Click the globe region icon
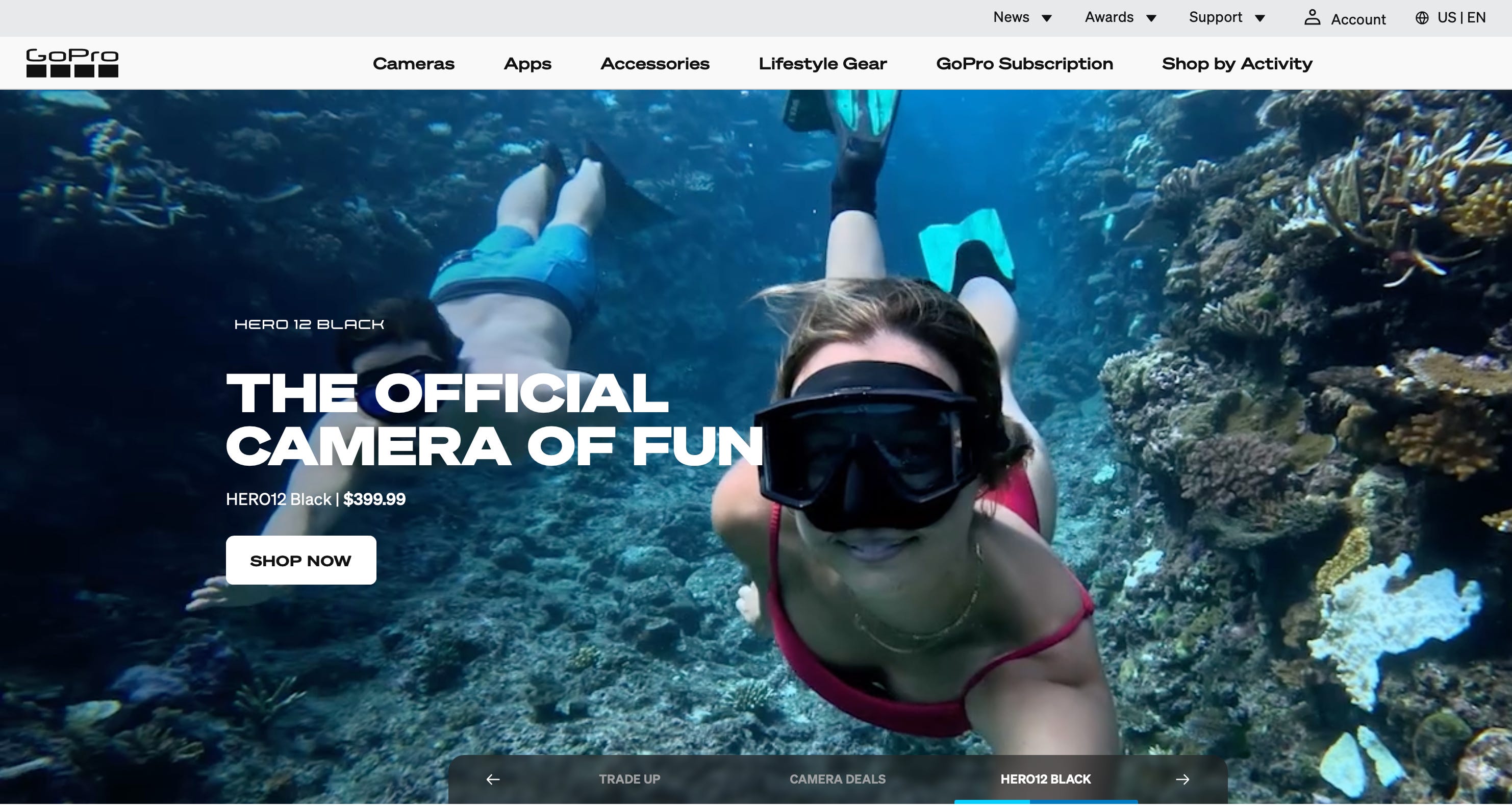This screenshot has height=806, width=1512. [1422, 18]
